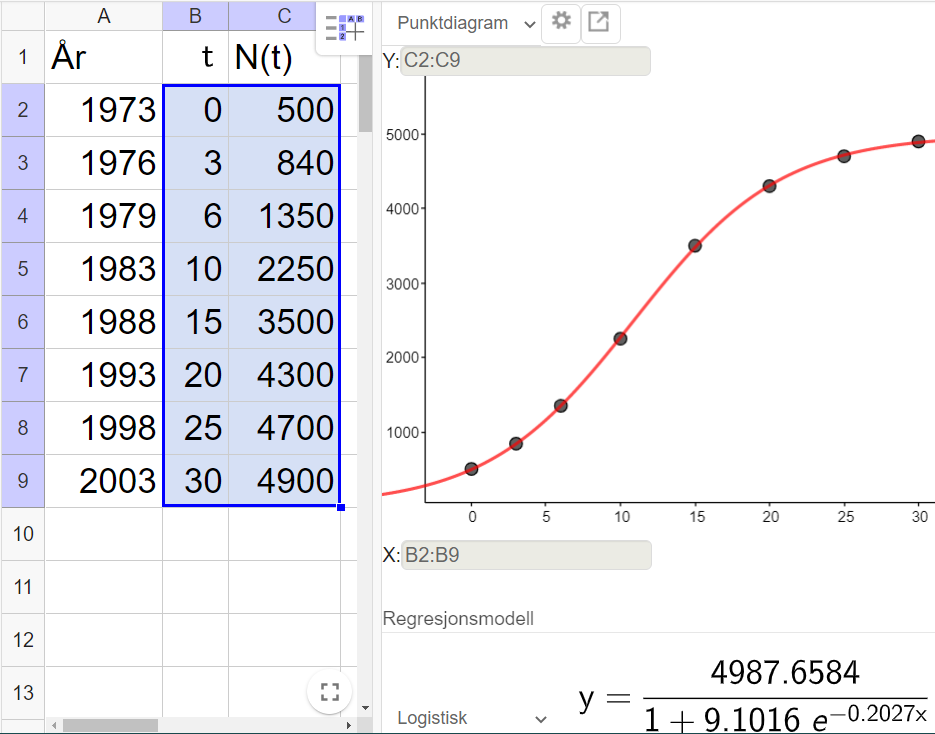The height and width of the screenshot is (734, 935).
Task: Select column A header
Action: [x=103, y=15]
